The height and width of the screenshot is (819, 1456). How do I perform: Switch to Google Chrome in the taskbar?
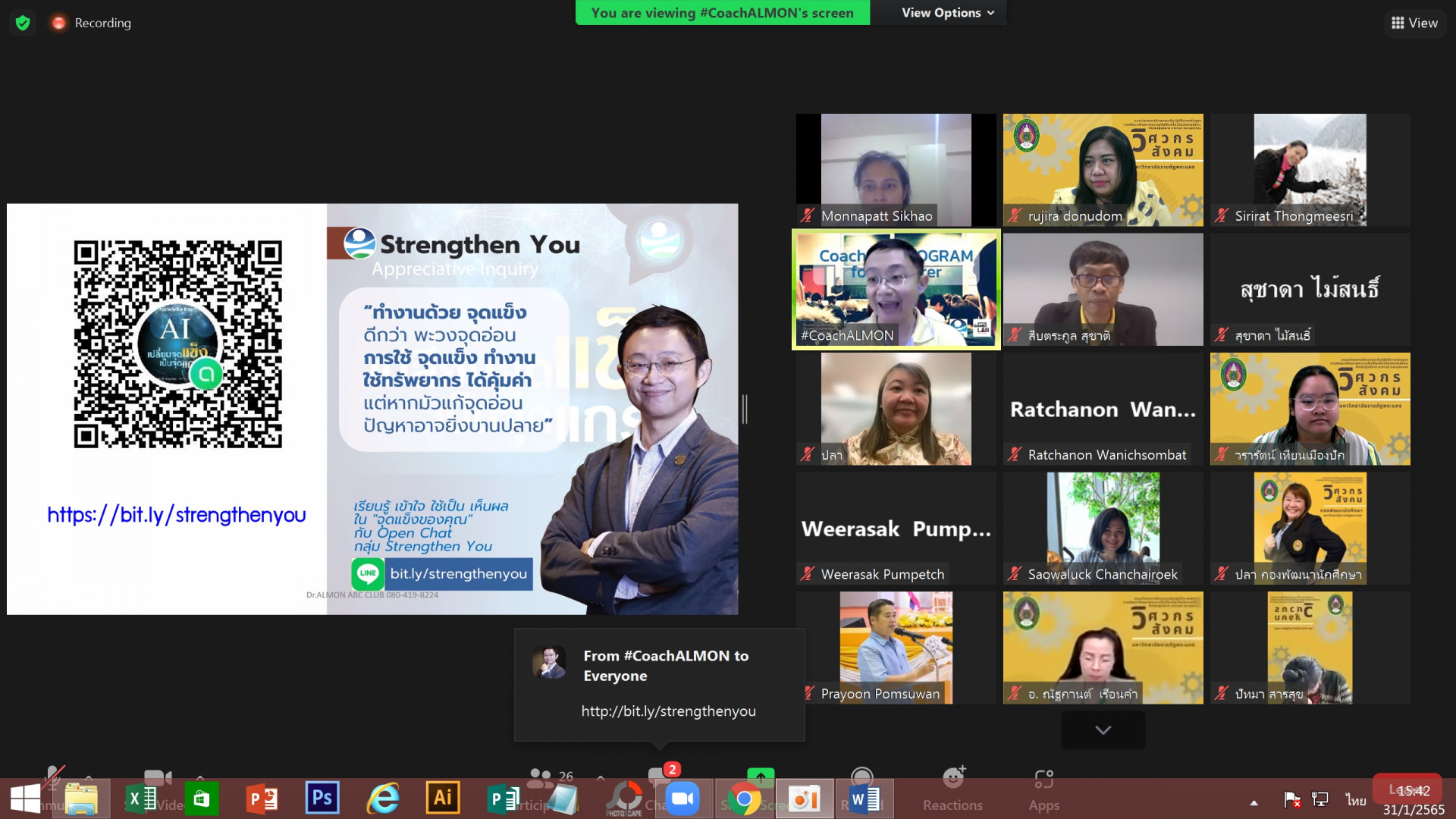pyautogui.click(x=744, y=799)
